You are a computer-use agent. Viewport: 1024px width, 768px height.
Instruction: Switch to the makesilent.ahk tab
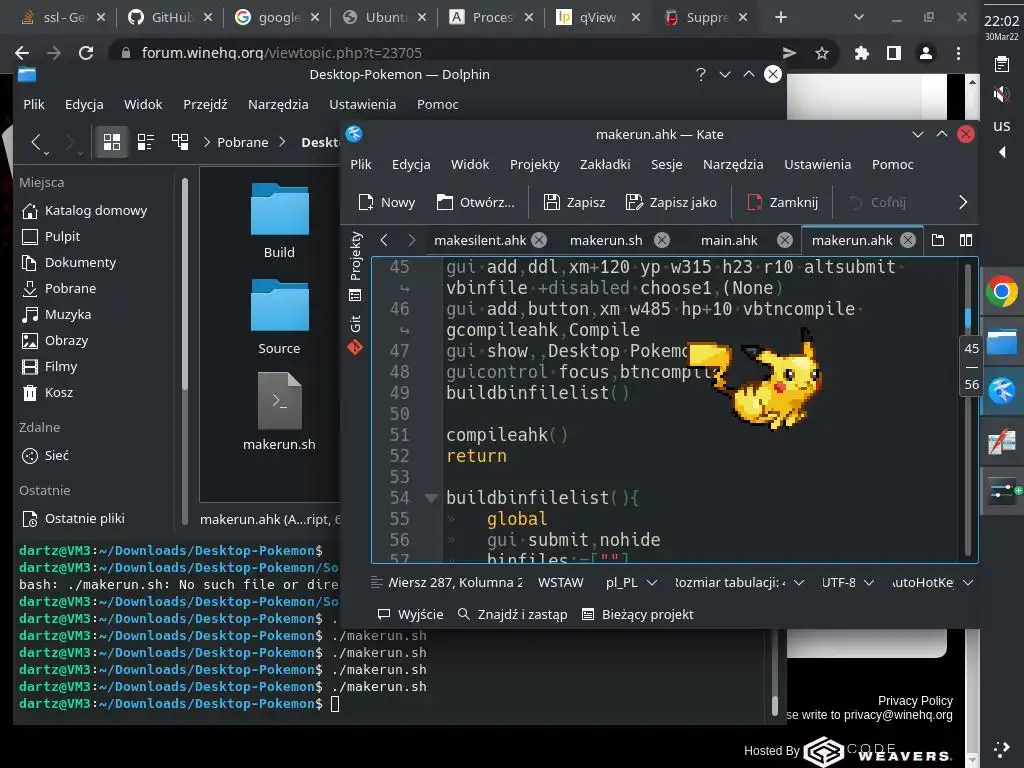point(479,240)
